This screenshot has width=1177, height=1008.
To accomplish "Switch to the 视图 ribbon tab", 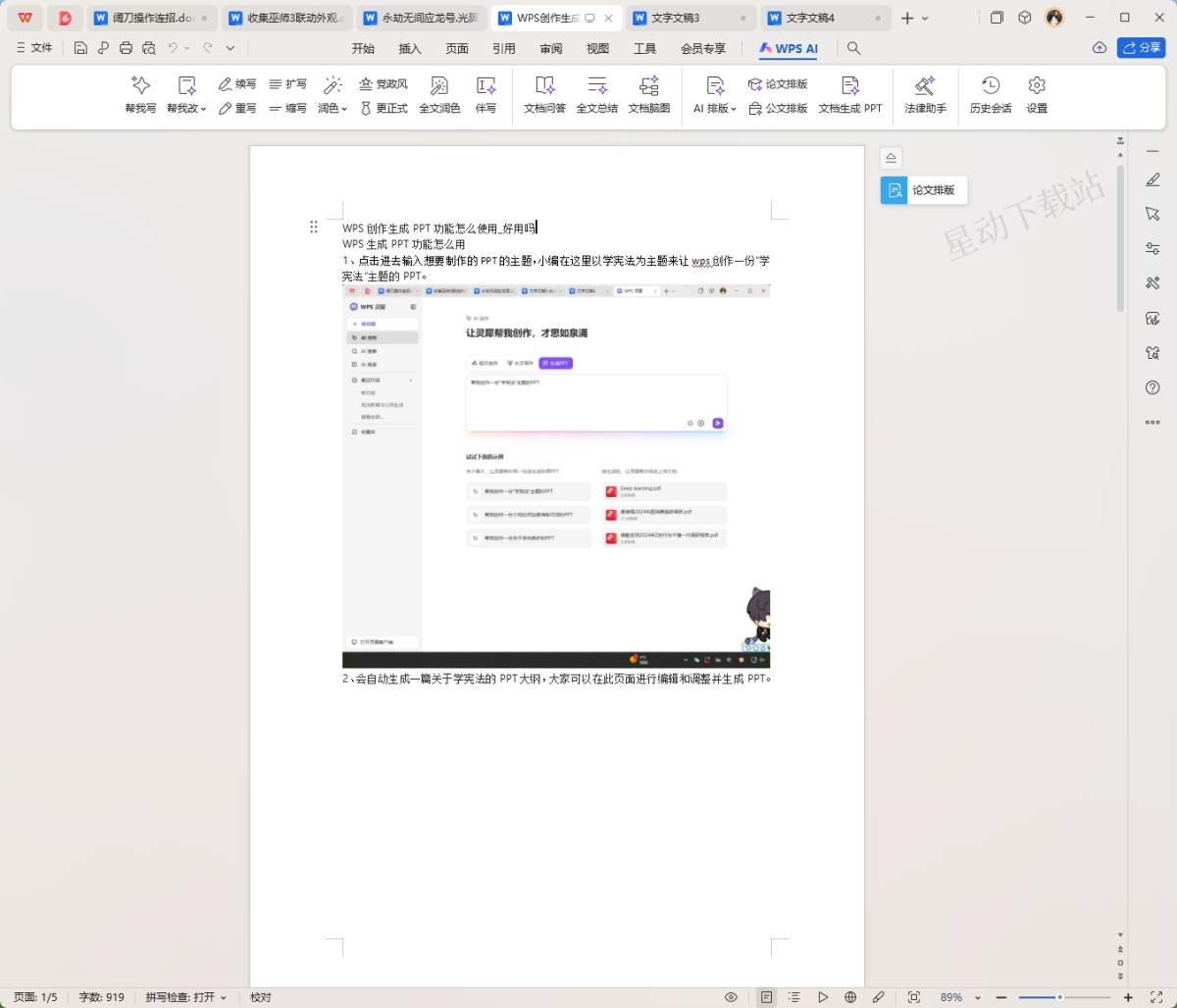I will click(597, 48).
